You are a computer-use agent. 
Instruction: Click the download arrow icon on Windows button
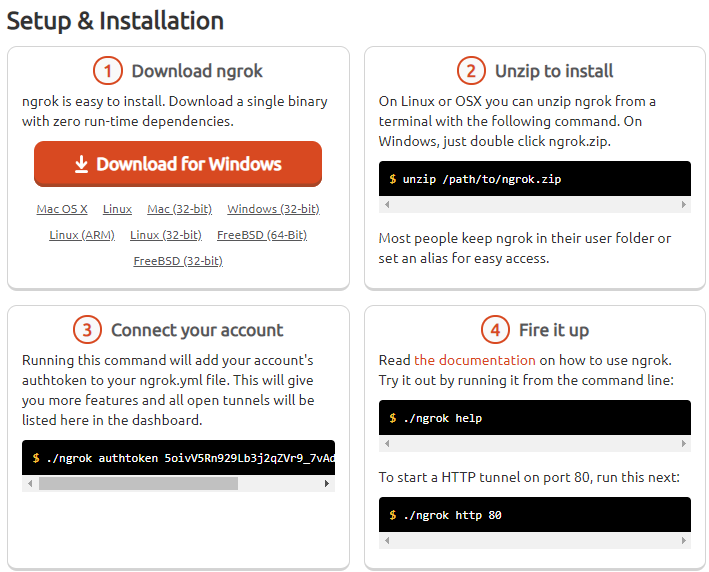[x=81, y=164]
